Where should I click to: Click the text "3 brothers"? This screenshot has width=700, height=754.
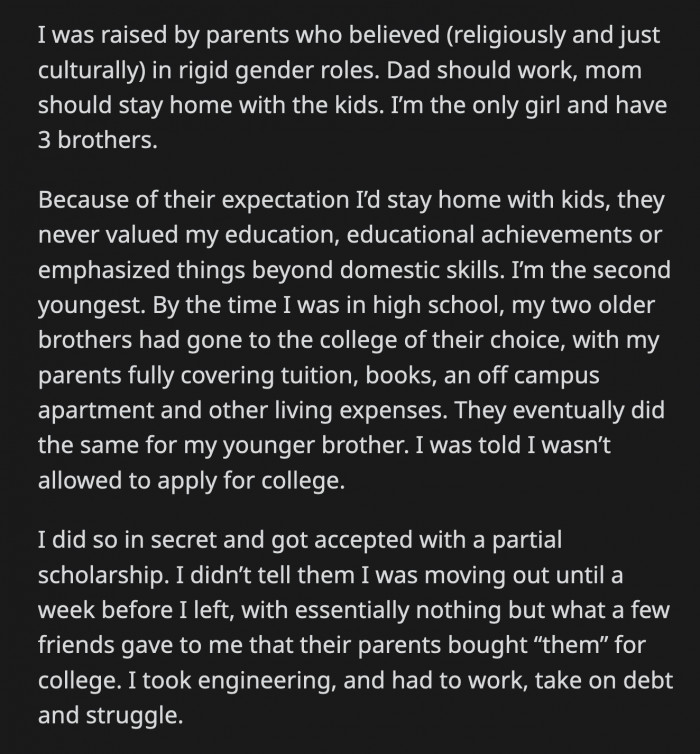coord(96,140)
